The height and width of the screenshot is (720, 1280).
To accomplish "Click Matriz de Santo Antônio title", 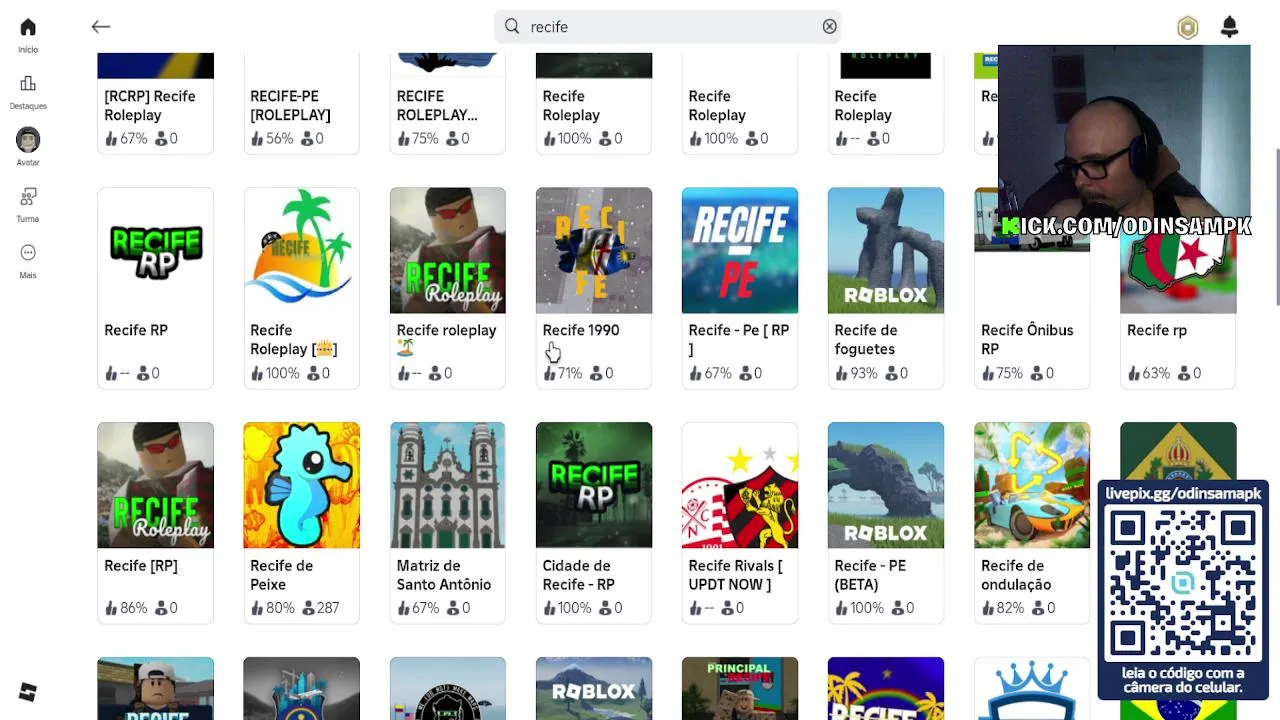I will [444, 575].
